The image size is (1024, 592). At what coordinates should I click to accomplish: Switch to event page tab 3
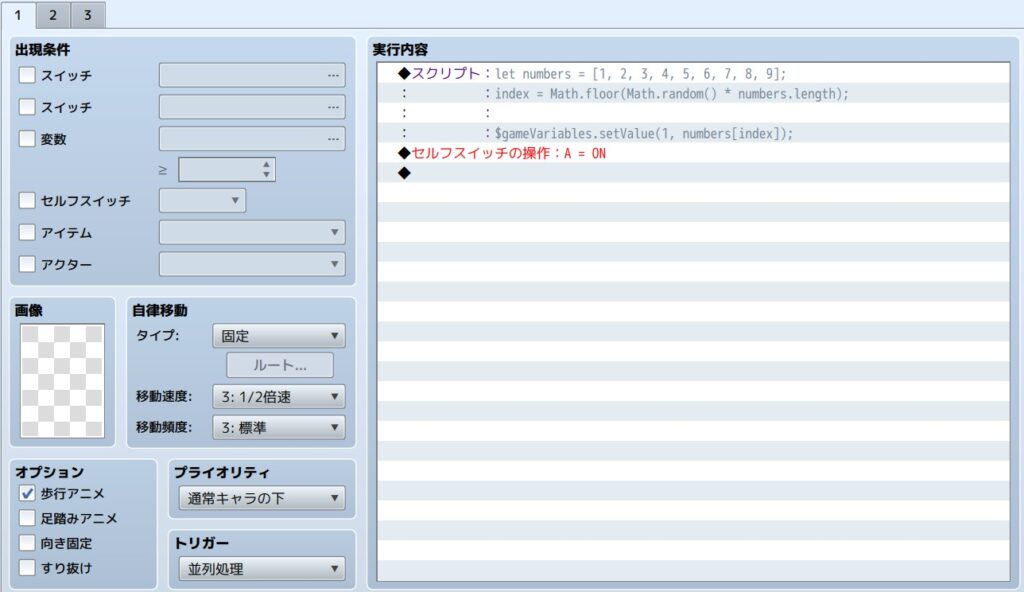pos(88,15)
